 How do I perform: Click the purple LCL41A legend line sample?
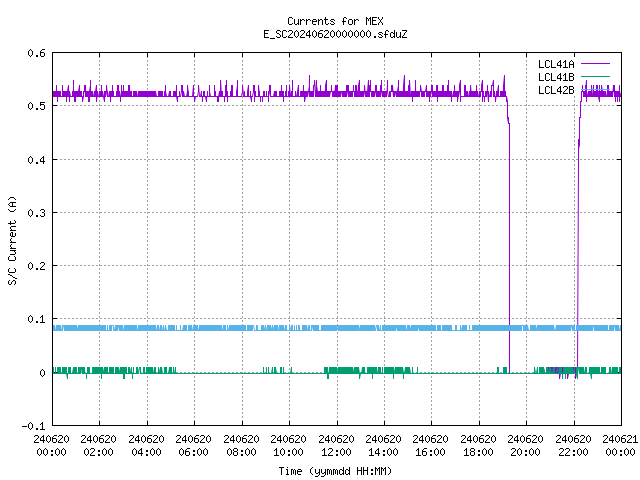[595, 64]
